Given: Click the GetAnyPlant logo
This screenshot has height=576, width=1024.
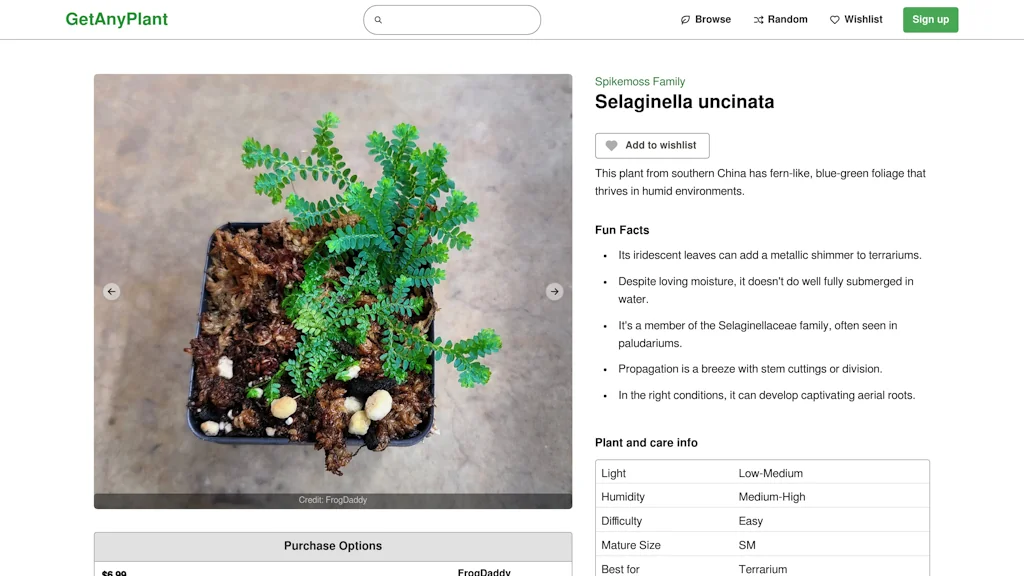Looking at the screenshot, I should click(116, 19).
